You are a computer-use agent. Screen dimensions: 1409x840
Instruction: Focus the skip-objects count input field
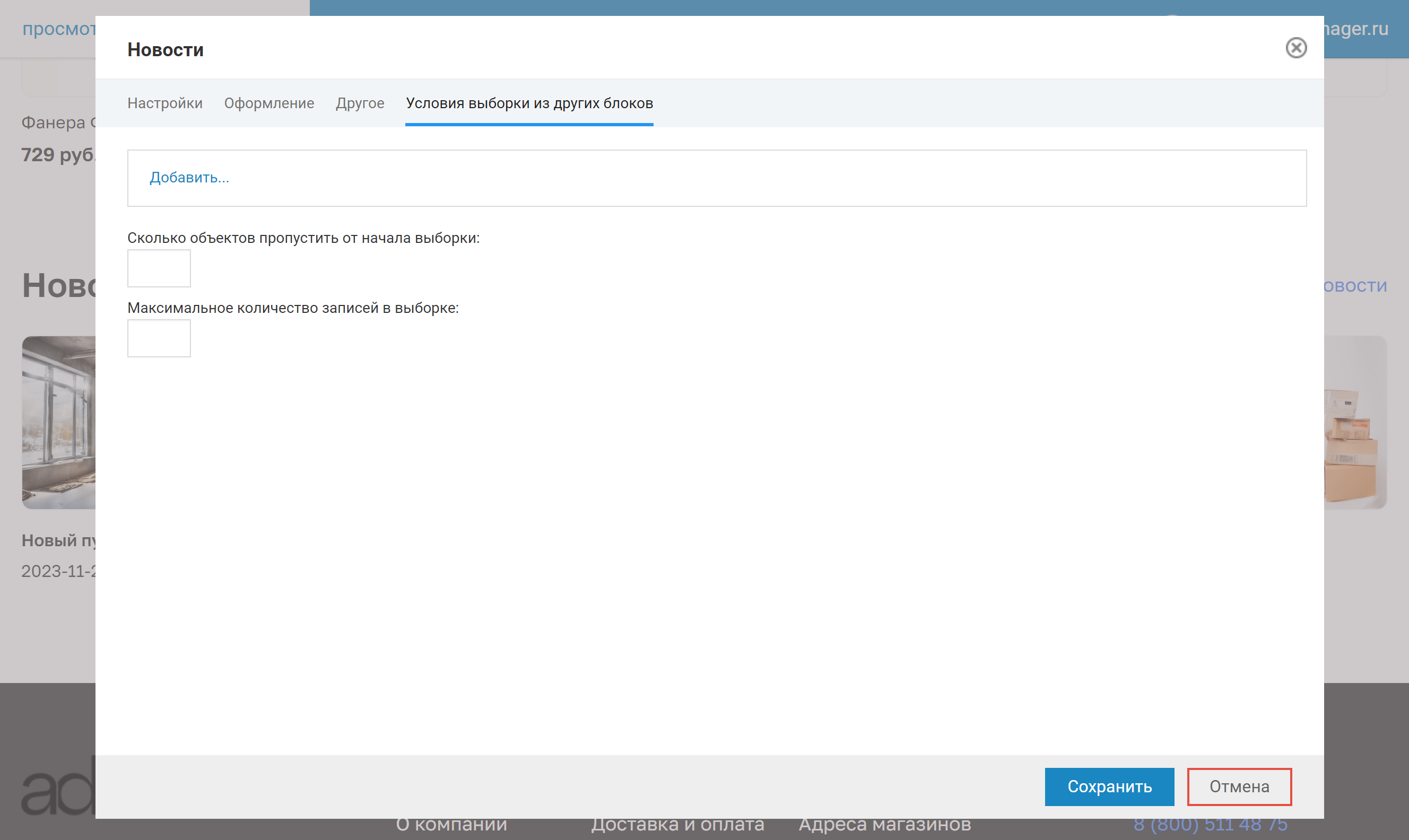pos(159,268)
